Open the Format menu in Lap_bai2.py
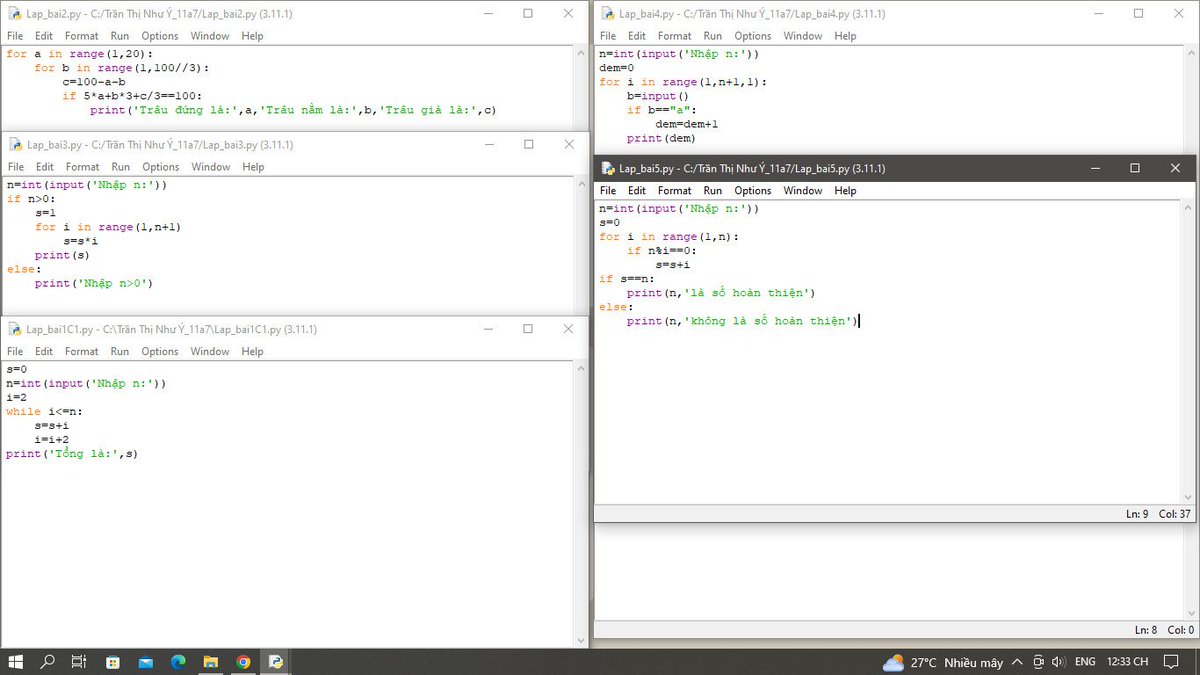The height and width of the screenshot is (675, 1200). click(x=82, y=36)
